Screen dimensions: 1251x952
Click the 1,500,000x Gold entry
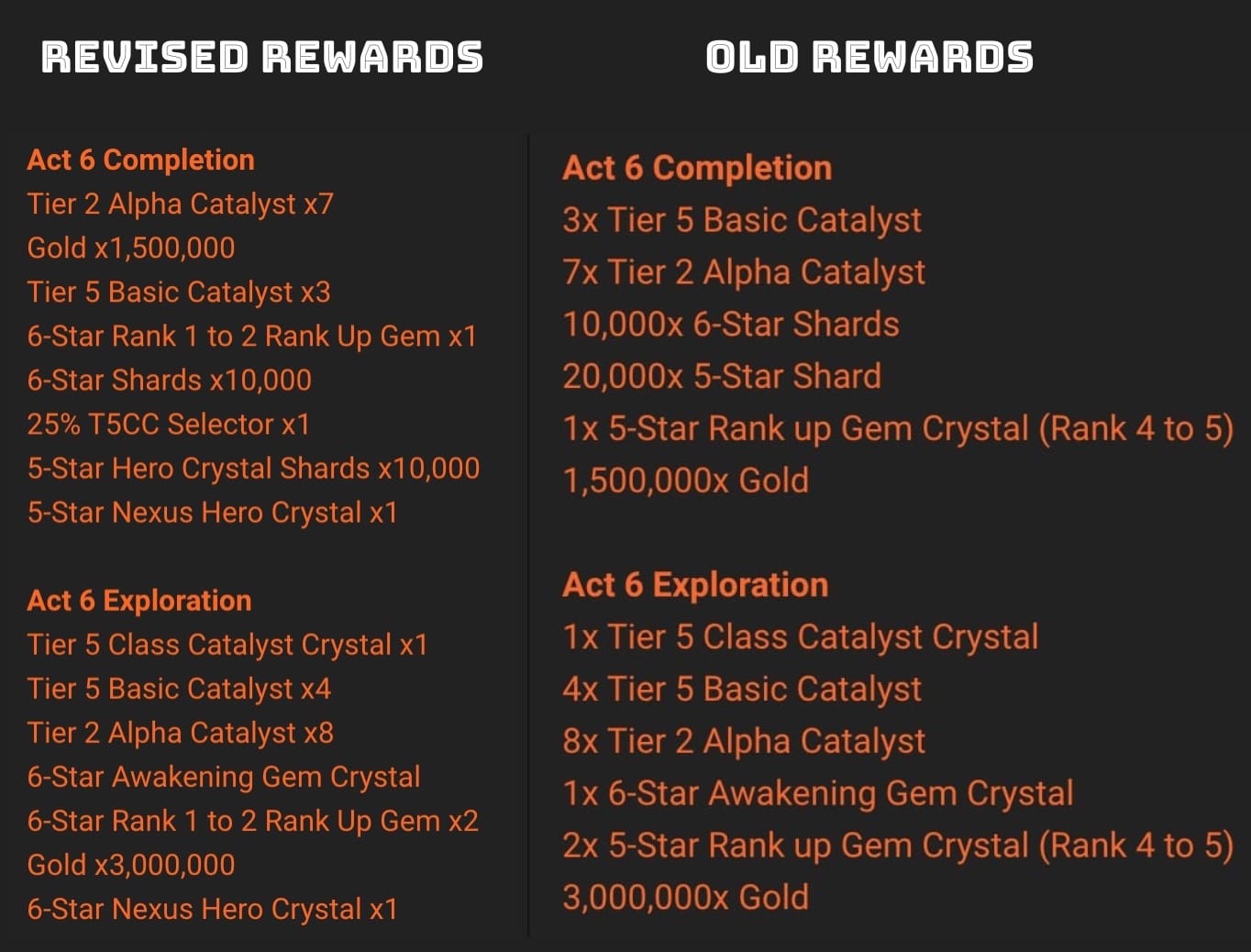[686, 481]
